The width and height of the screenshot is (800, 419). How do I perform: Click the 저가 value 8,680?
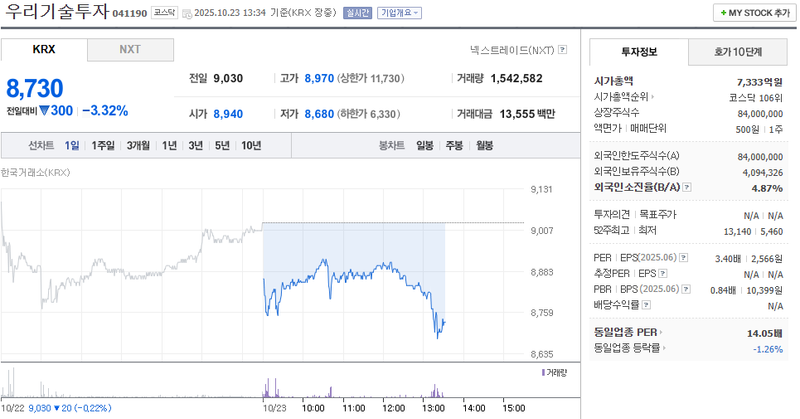click(319, 114)
